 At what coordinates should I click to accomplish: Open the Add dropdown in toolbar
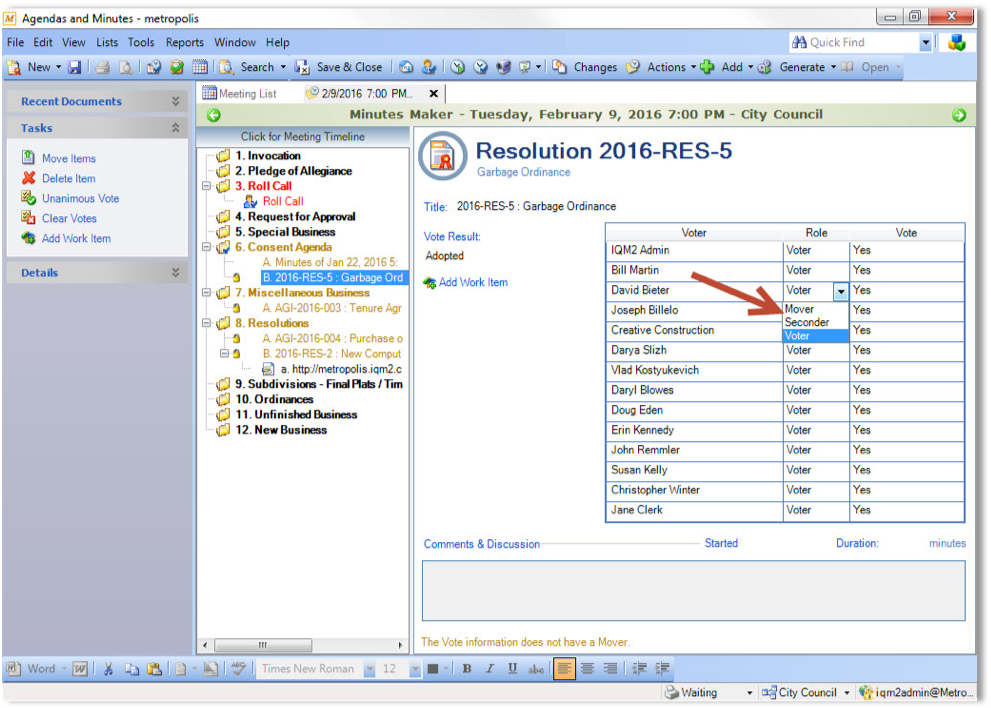tap(750, 67)
